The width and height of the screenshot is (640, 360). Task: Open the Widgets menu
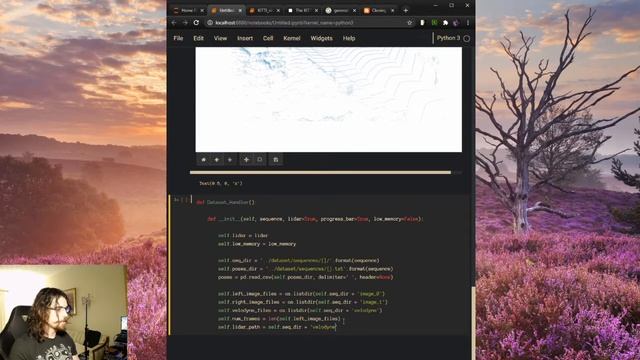point(321,38)
